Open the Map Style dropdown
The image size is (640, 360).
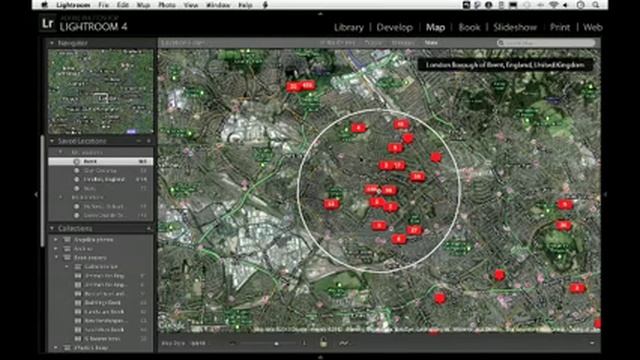click(x=198, y=343)
